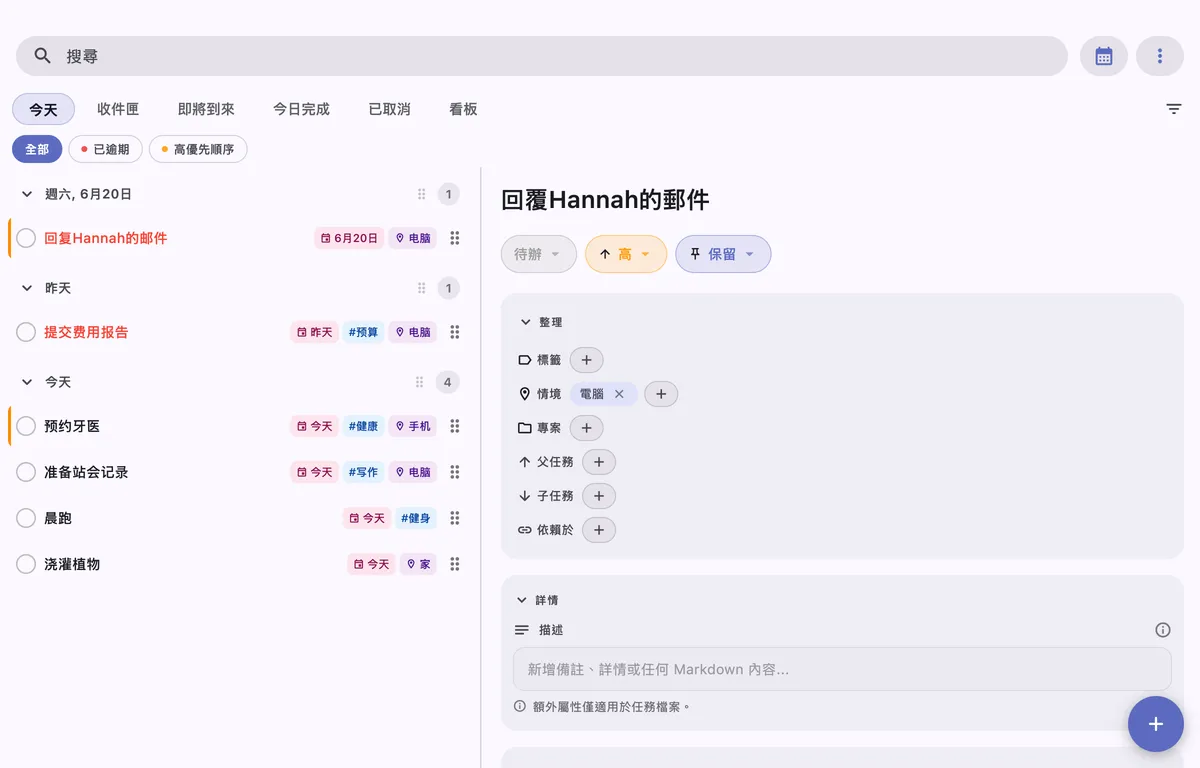Click #健康 tag on 预约牙医
1200x768 pixels.
[363, 426]
